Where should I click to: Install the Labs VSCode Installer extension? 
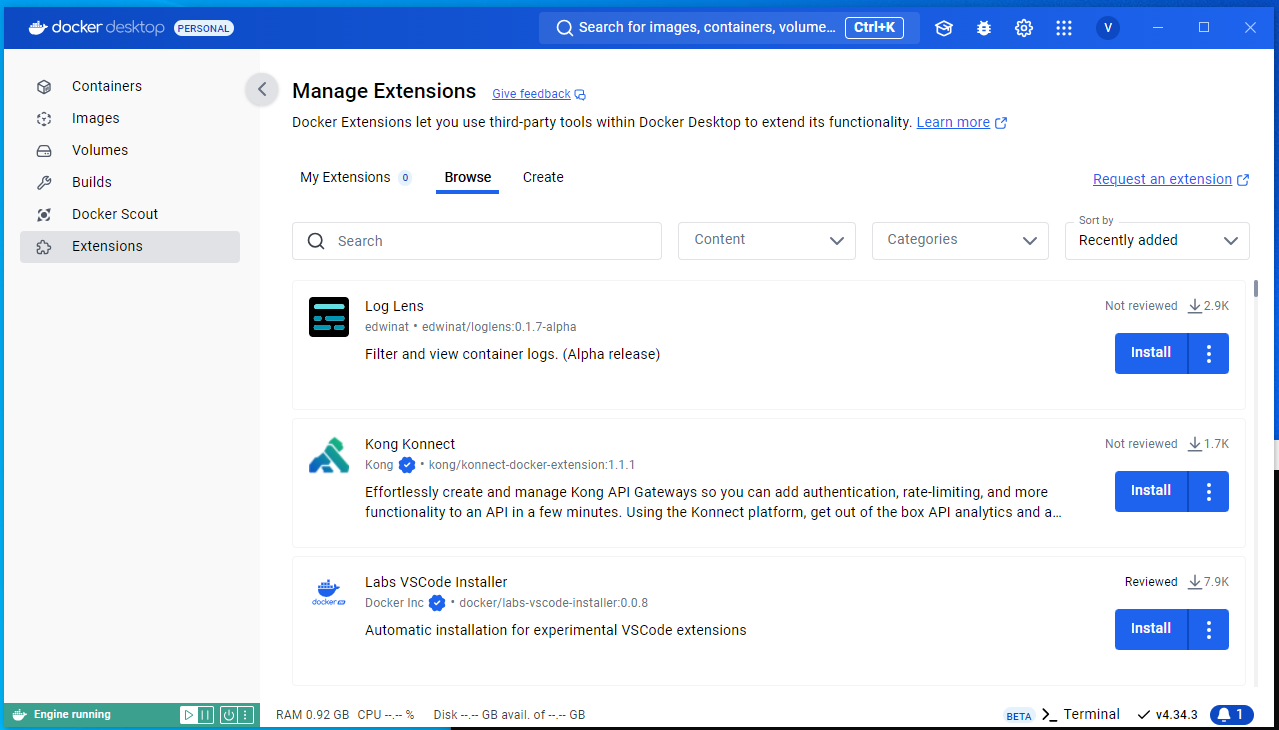pyautogui.click(x=1151, y=629)
